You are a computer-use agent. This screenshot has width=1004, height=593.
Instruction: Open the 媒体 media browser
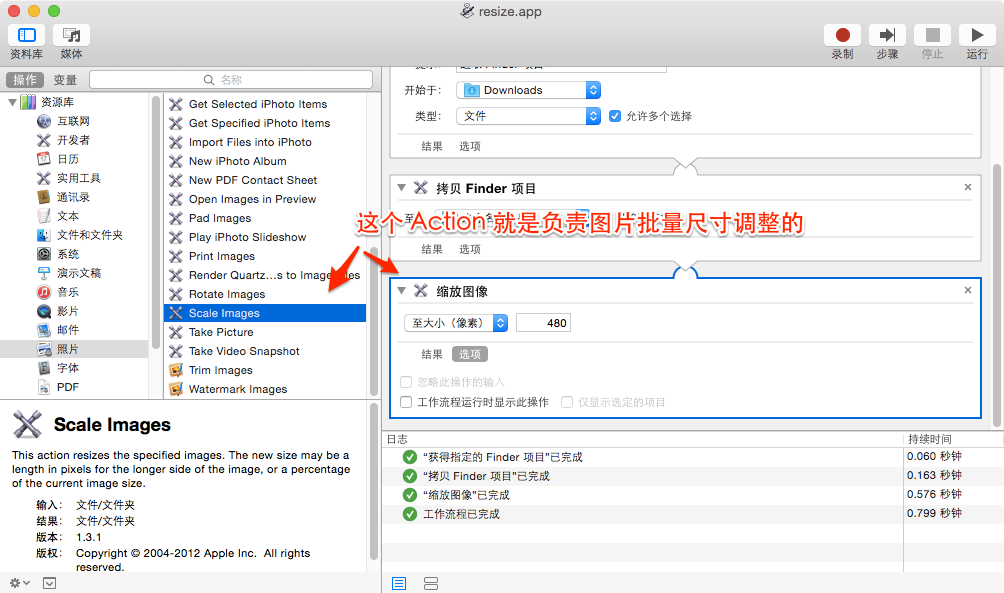[71, 35]
